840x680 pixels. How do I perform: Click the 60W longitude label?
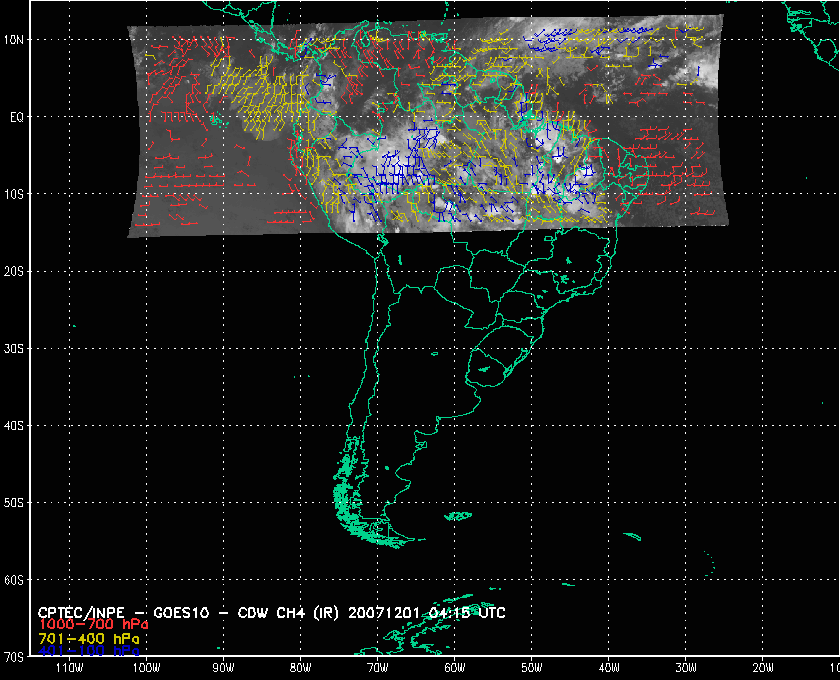[x=455, y=668]
